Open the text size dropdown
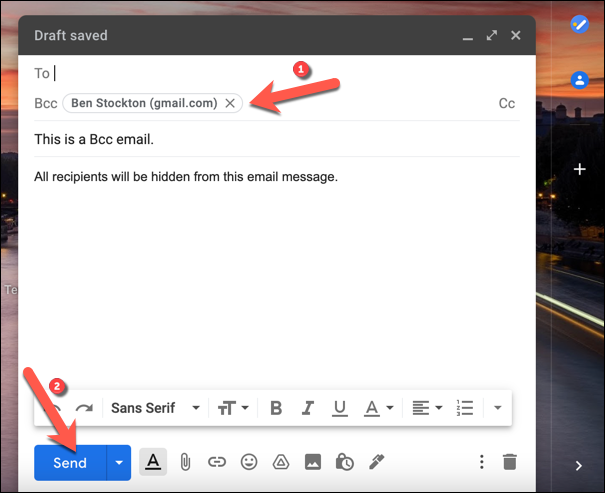The width and height of the screenshot is (605, 493). 233,408
